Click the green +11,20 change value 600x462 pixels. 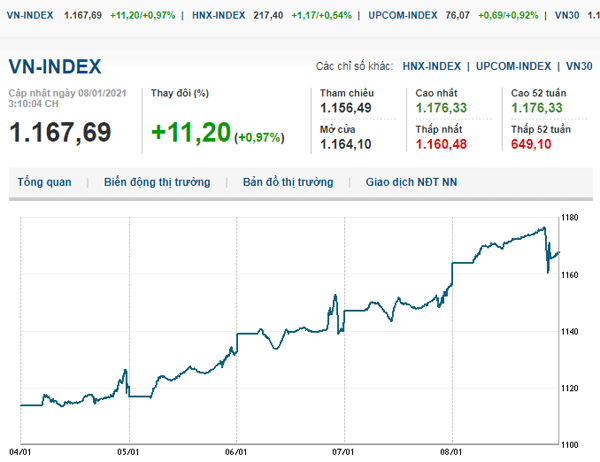pyautogui.click(x=191, y=132)
